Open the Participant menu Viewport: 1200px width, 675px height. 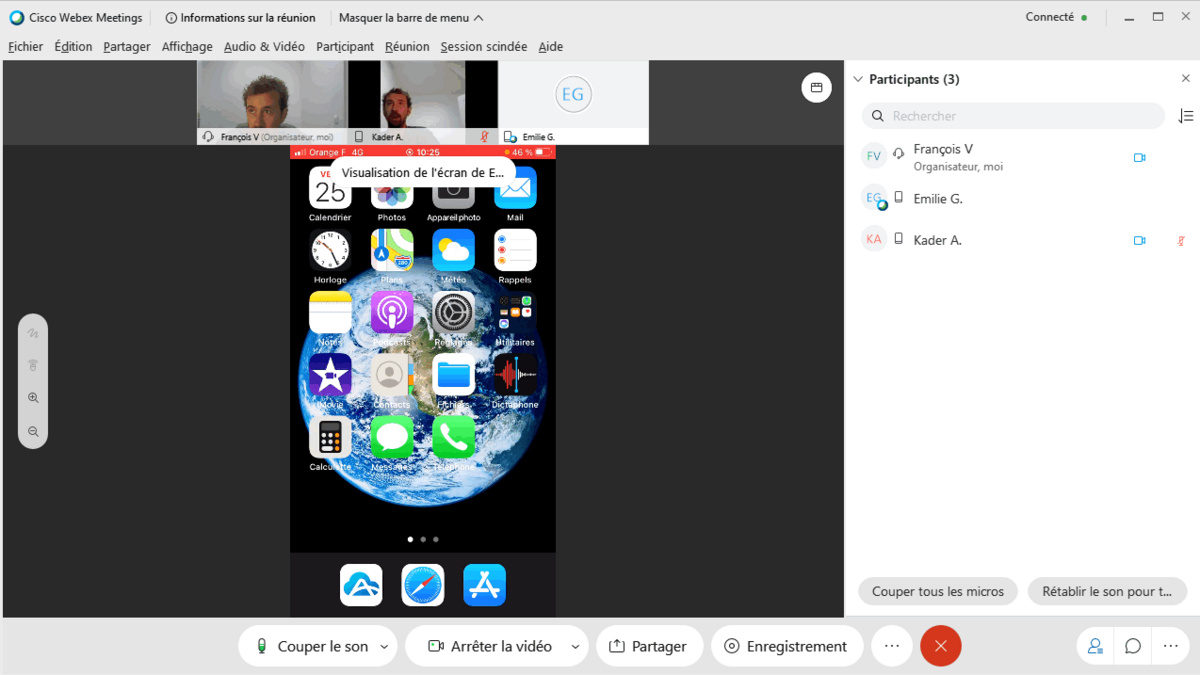(345, 47)
